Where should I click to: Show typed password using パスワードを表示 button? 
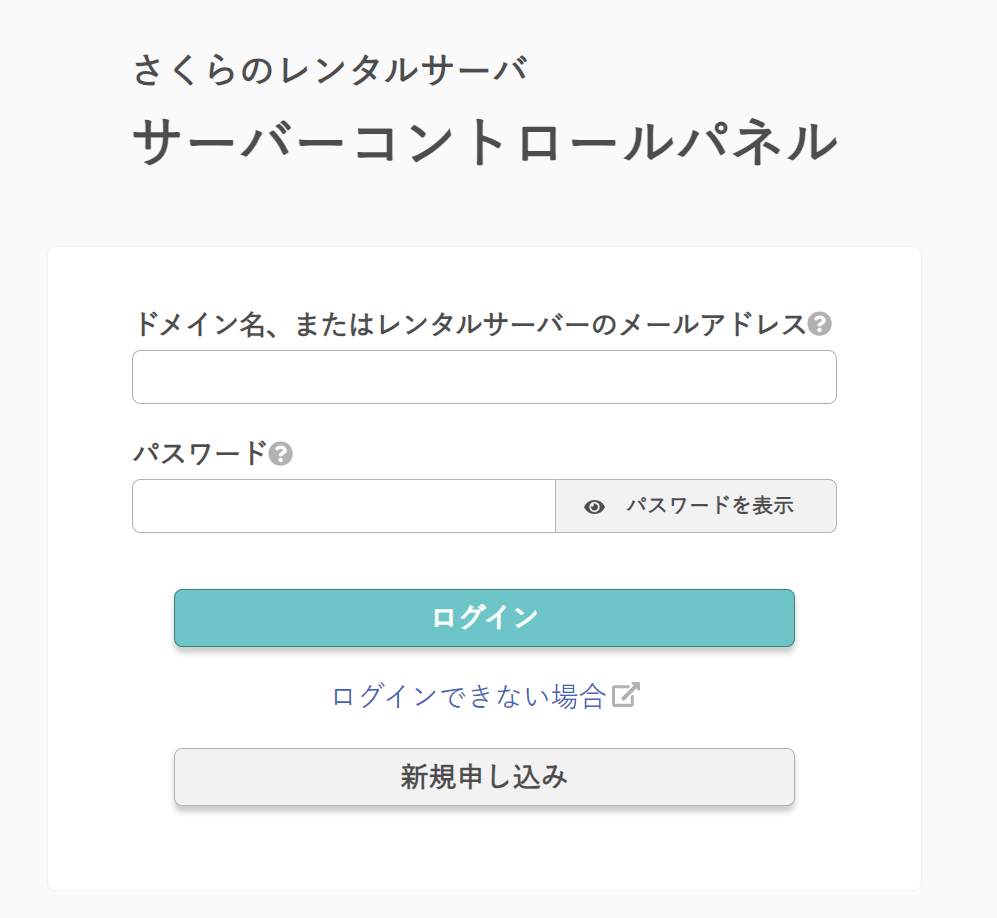click(x=696, y=506)
